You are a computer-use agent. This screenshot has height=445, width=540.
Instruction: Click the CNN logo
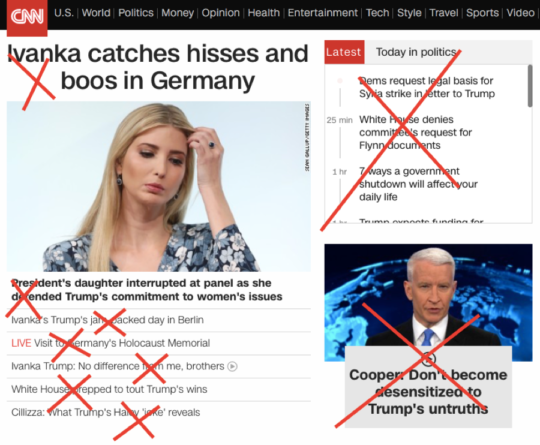[x=27, y=17]
